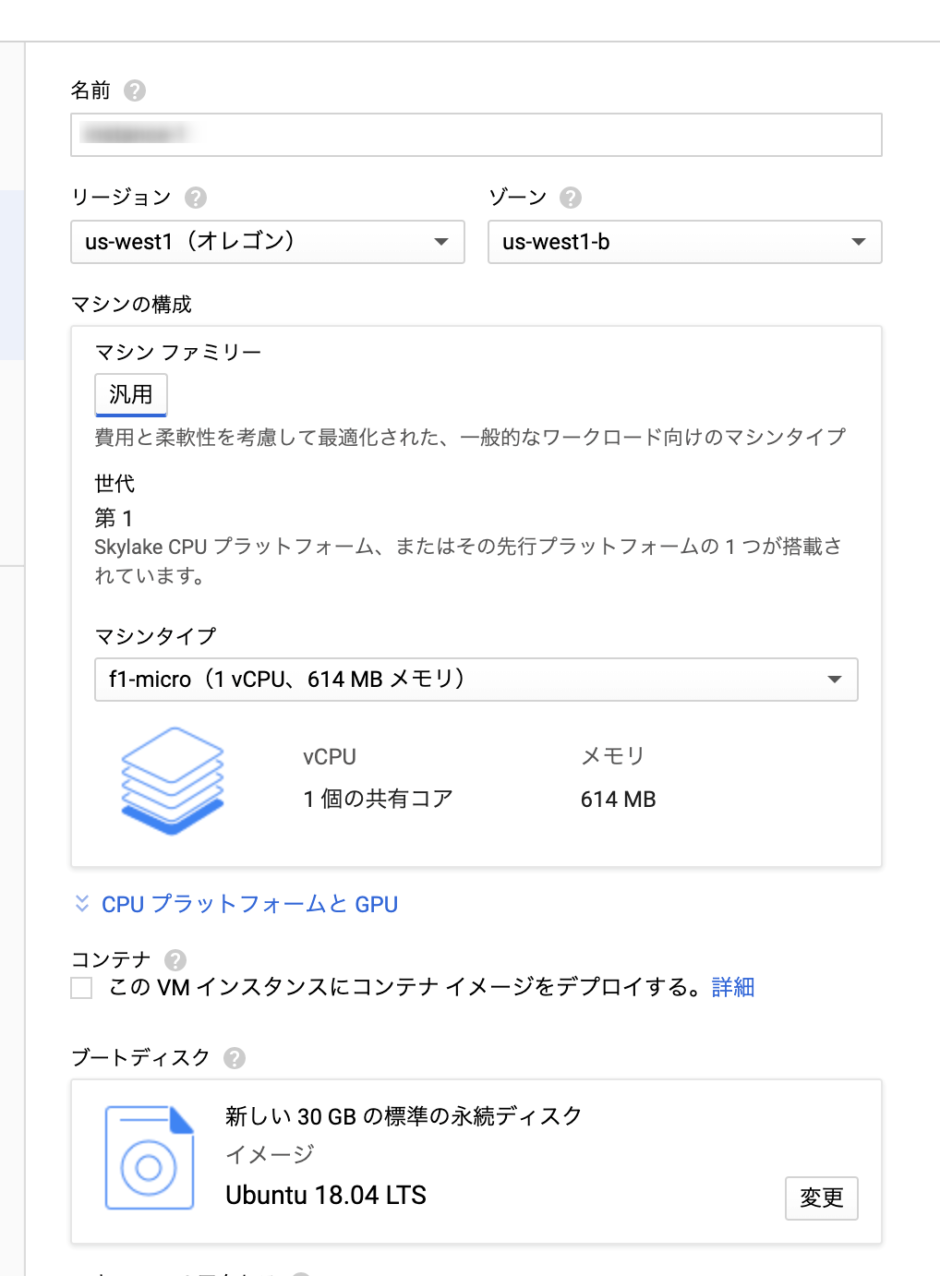Open the リージョン dropdown showing us-west1（オレゴン）
This screenshot has height=1276, width=940.
click(x=267, y=242)
